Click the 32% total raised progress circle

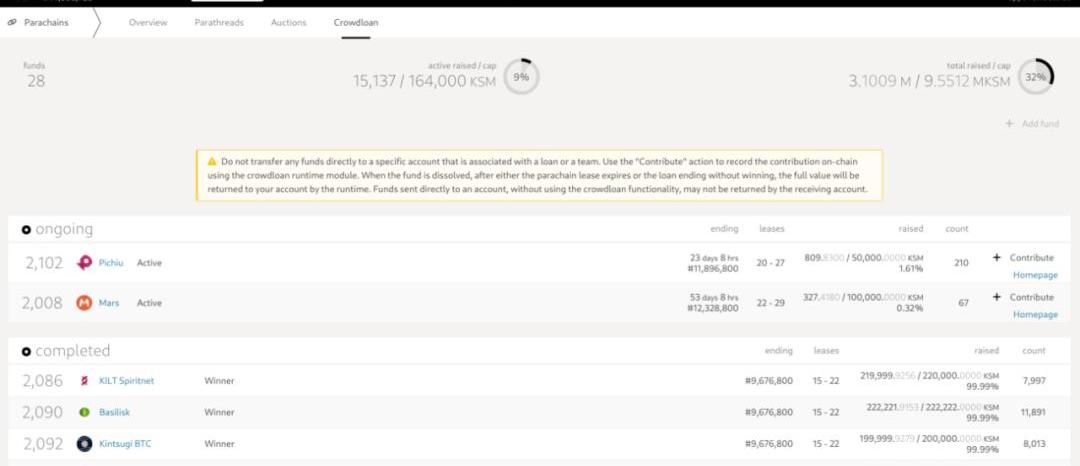(x=1036, y=77)
